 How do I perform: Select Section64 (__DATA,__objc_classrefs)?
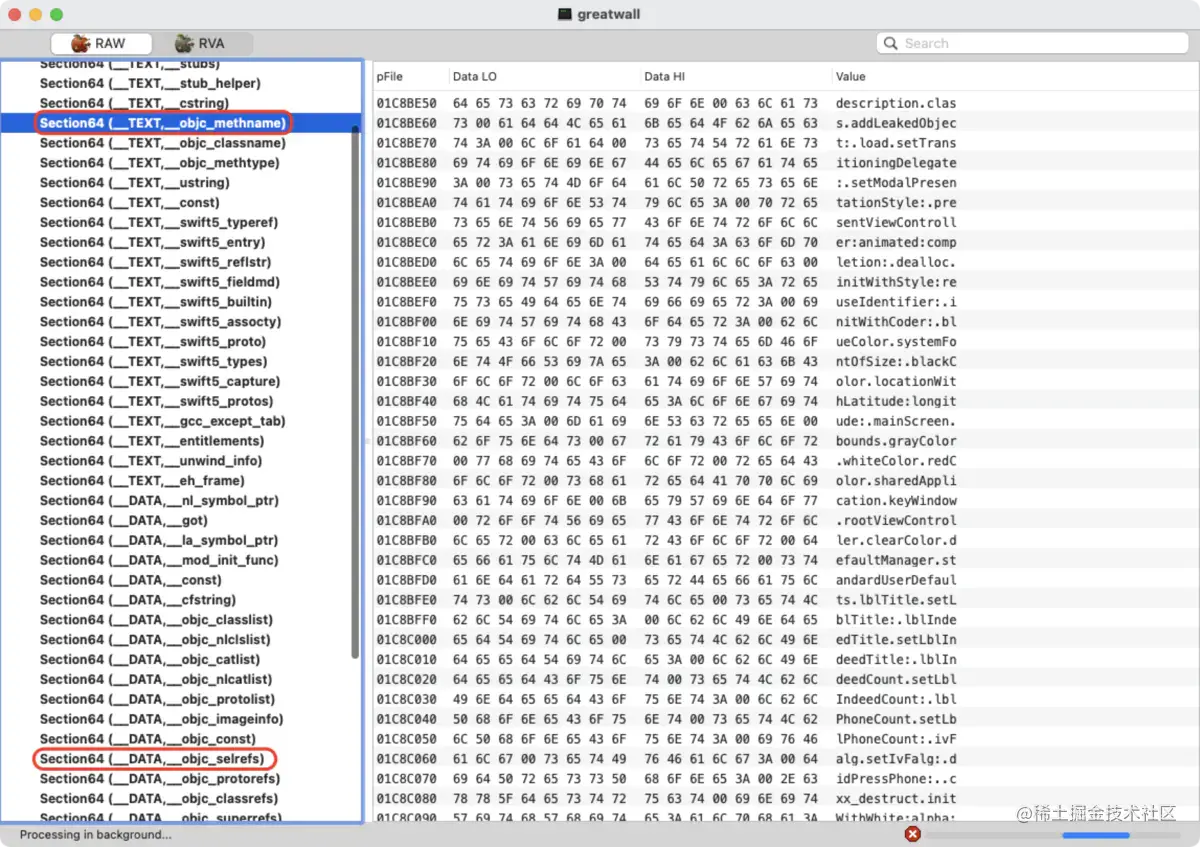[x=159, y=799]
